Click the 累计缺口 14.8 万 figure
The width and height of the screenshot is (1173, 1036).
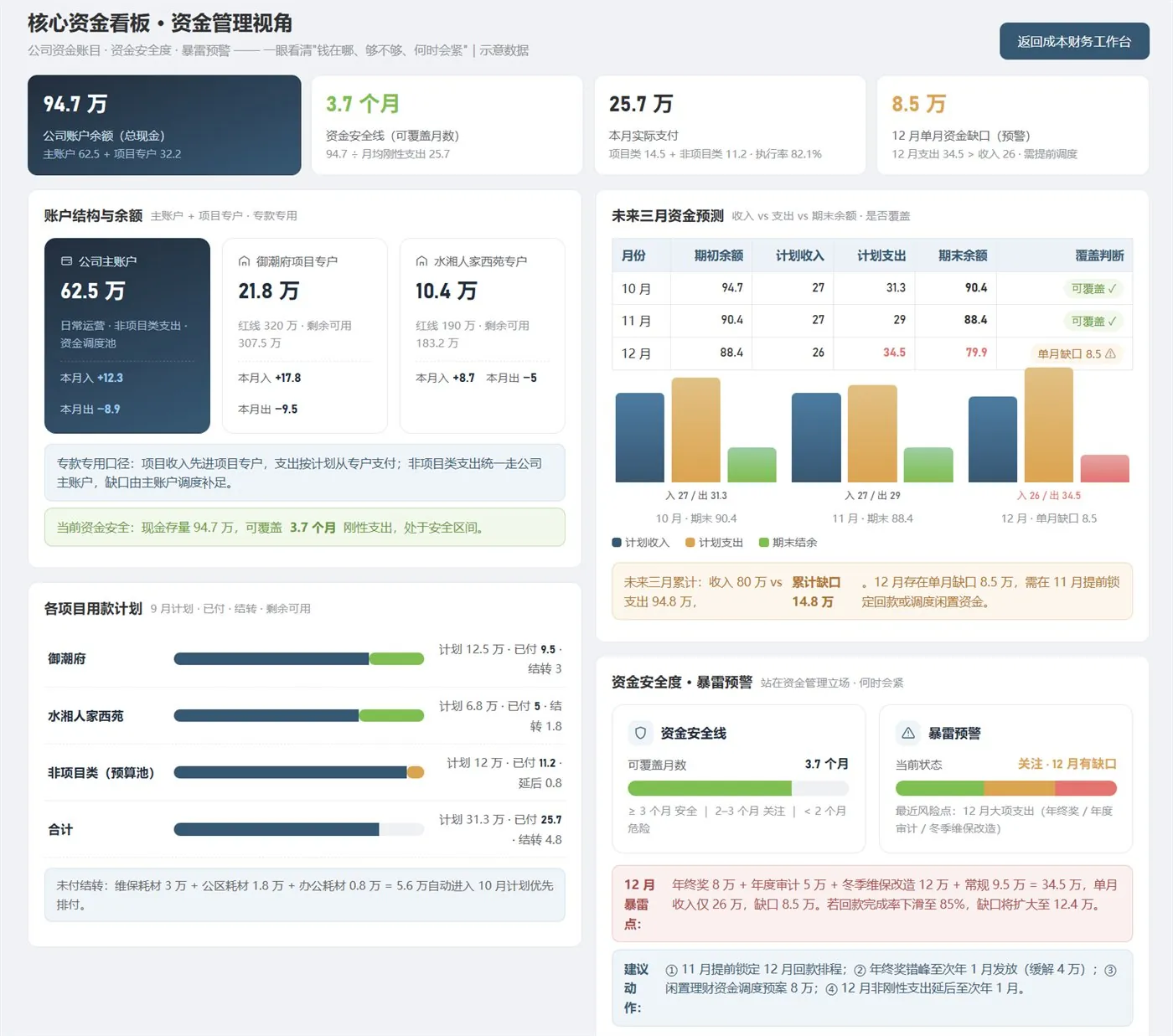point(816,592)
